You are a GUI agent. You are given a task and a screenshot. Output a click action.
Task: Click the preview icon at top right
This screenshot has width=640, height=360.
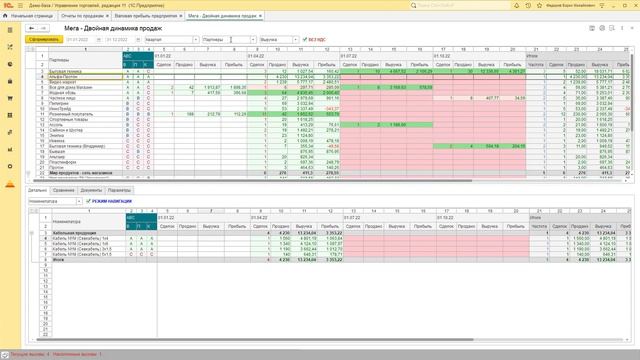(612, 28)
